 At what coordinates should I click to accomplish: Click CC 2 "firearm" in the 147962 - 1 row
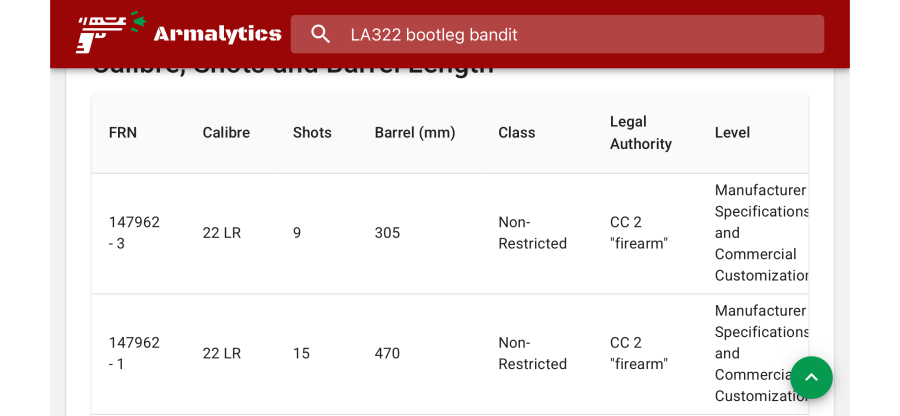(639, 353)
